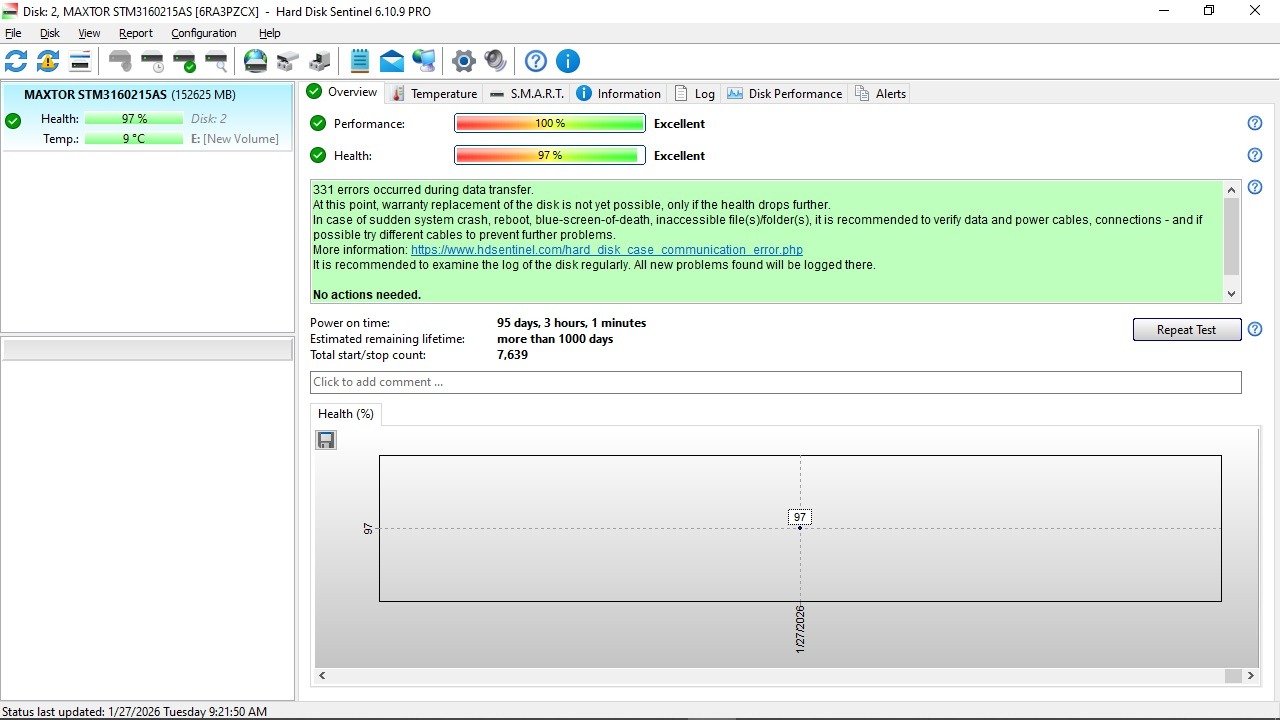Screen dimensions: 1280x726
Task: Click the Refresh disk information icon
Action: point(16,62)
